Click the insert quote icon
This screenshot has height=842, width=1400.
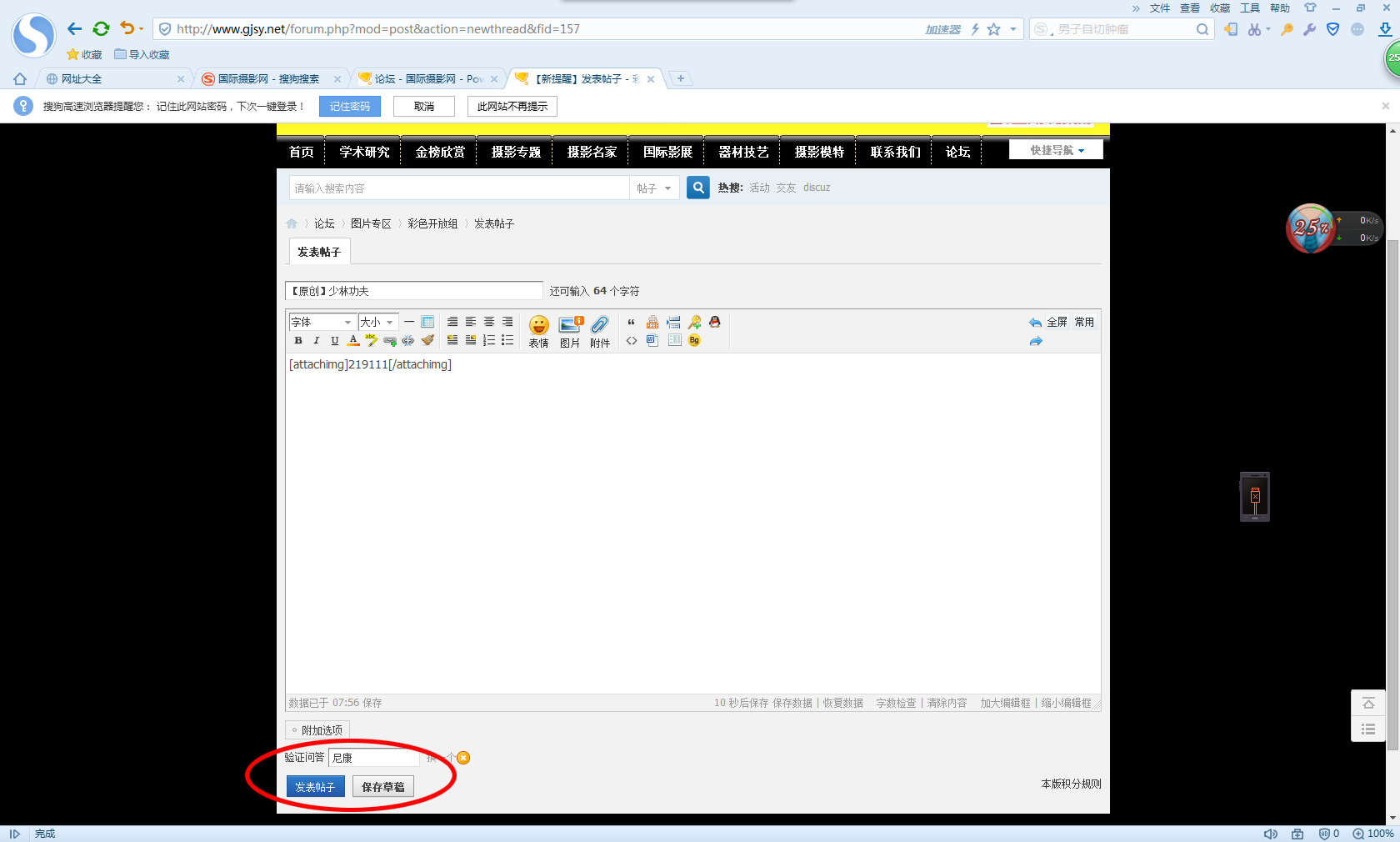pyautogui.click(x=631, y=322)
